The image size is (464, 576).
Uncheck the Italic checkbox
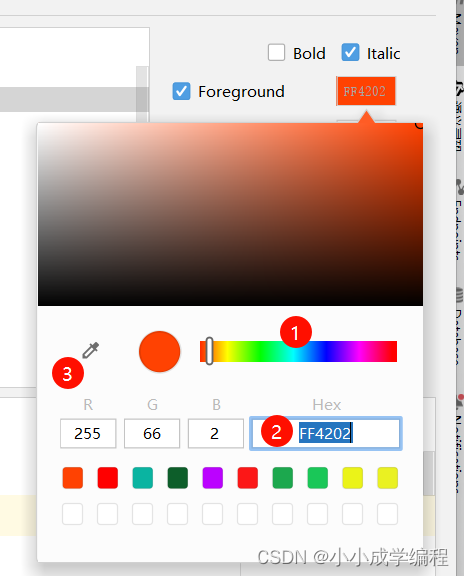(x=350, y=53)
